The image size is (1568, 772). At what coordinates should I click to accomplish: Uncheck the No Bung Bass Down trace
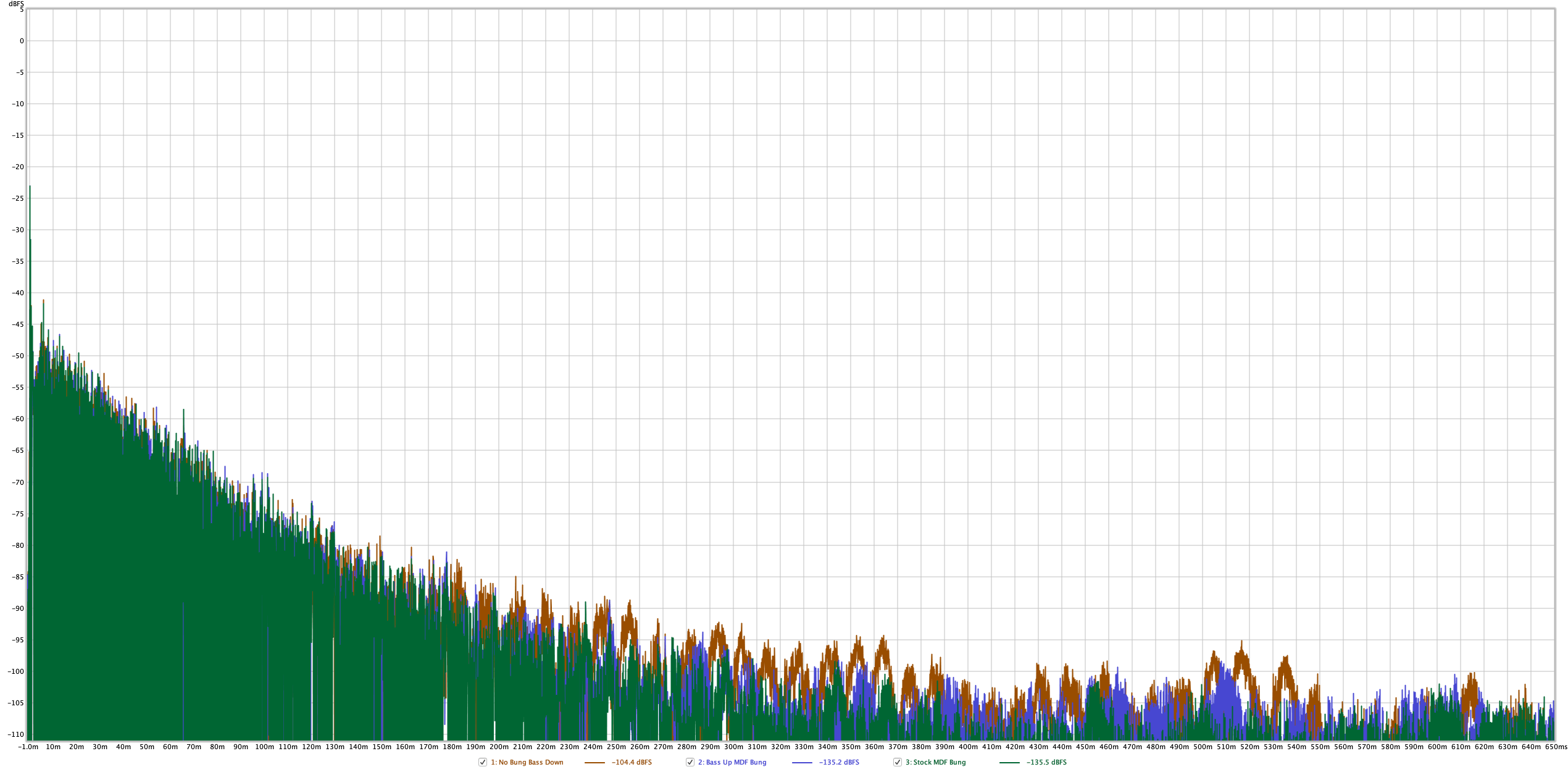(483, 762)
